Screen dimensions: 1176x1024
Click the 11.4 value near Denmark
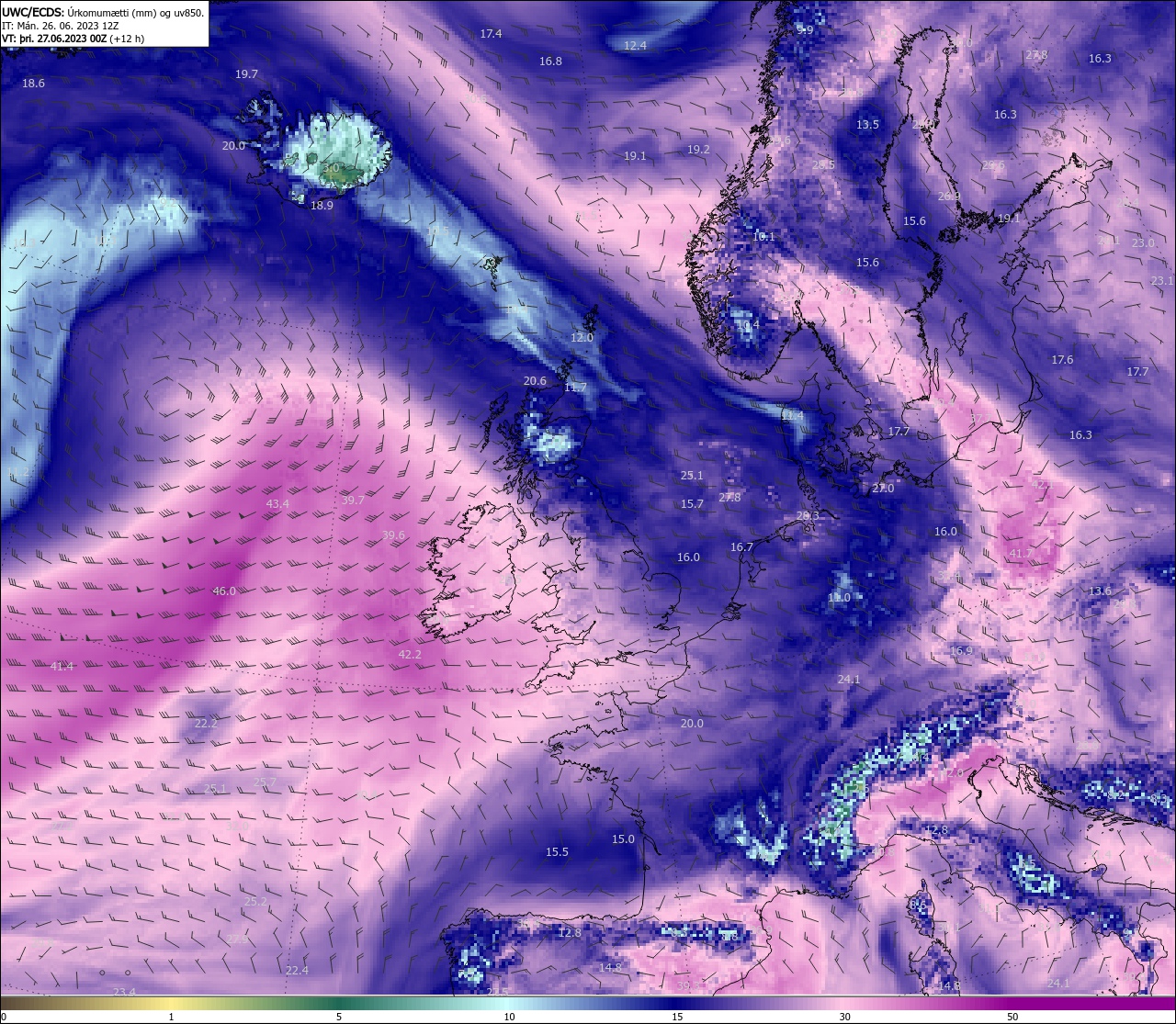(792, 416)
